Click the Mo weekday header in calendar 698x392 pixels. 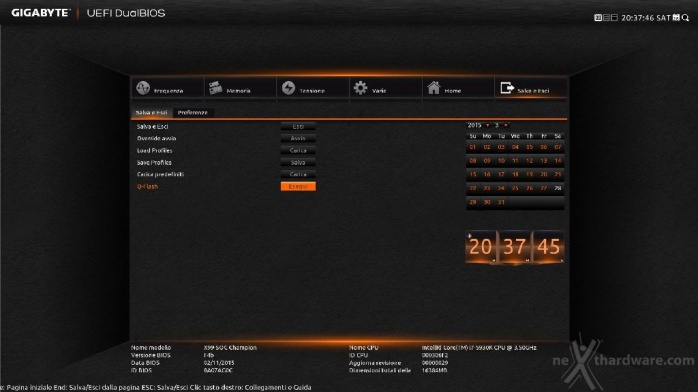coord(487,136)
